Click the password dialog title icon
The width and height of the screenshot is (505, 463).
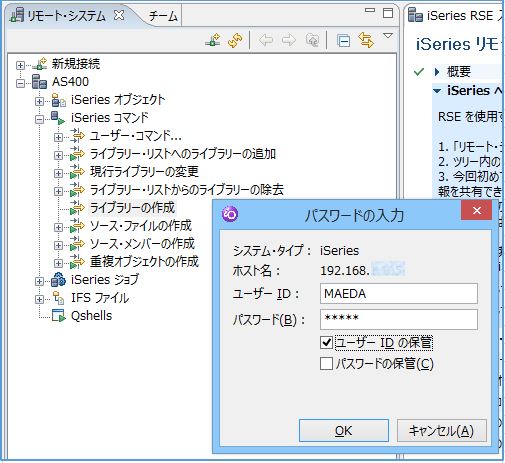click(x=230, y=214)
